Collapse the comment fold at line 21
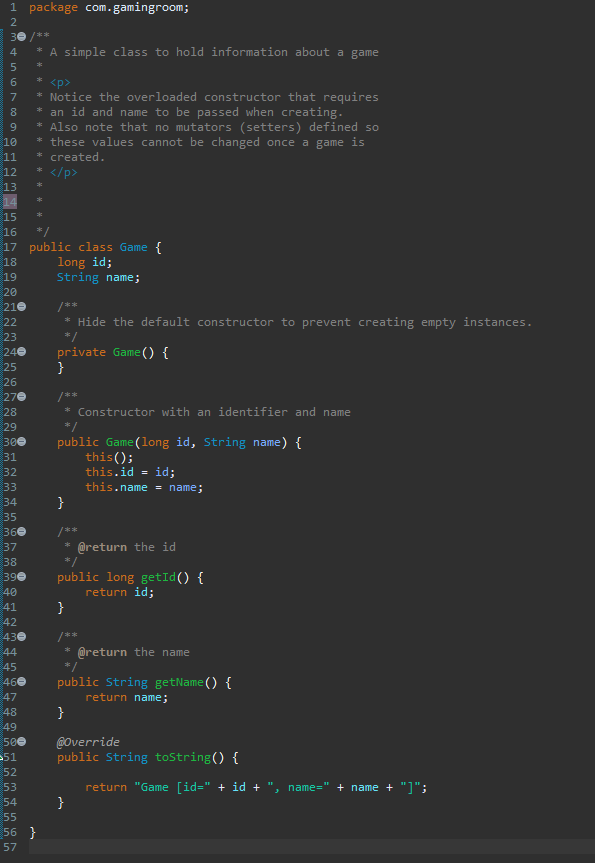 pos(22,307)
